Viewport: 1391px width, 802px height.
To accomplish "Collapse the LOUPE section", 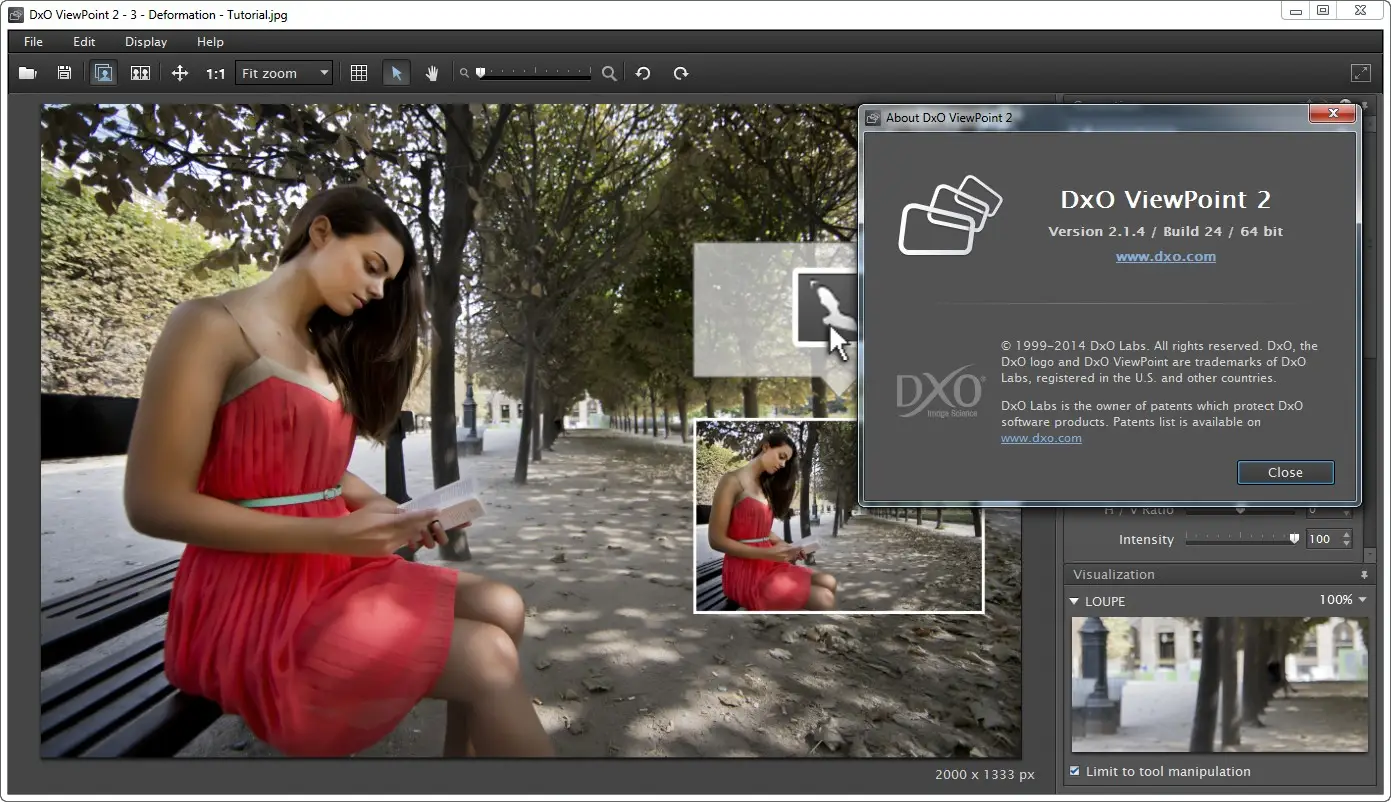I will (x=1074, y=601).
